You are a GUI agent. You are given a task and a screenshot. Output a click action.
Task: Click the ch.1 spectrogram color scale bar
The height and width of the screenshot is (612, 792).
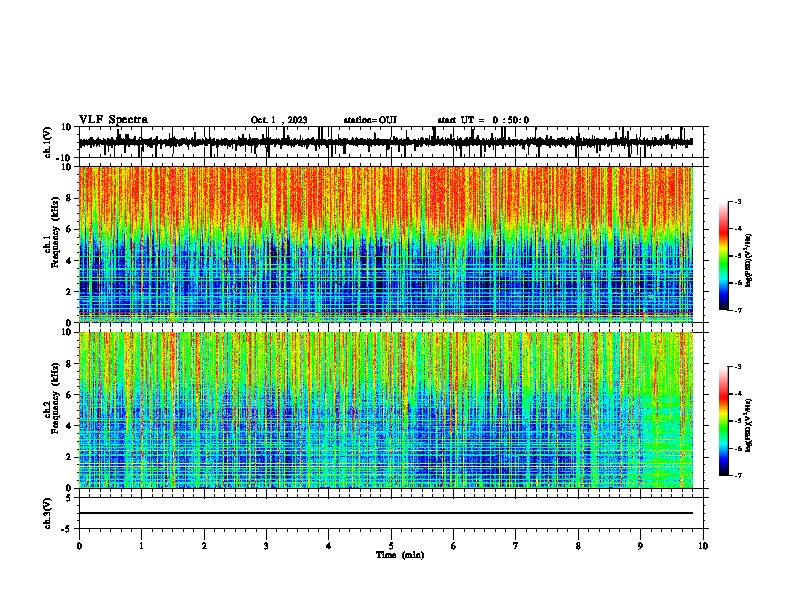click(724, 256)
